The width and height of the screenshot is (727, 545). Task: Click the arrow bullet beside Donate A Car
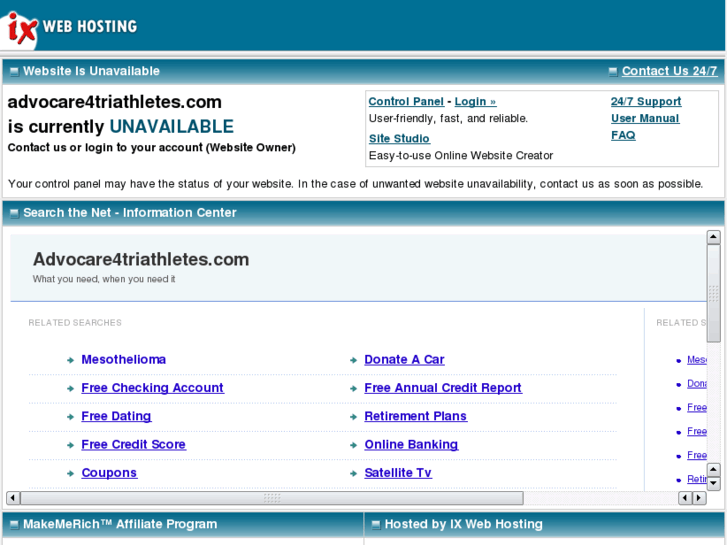click(x=353, y=360)
